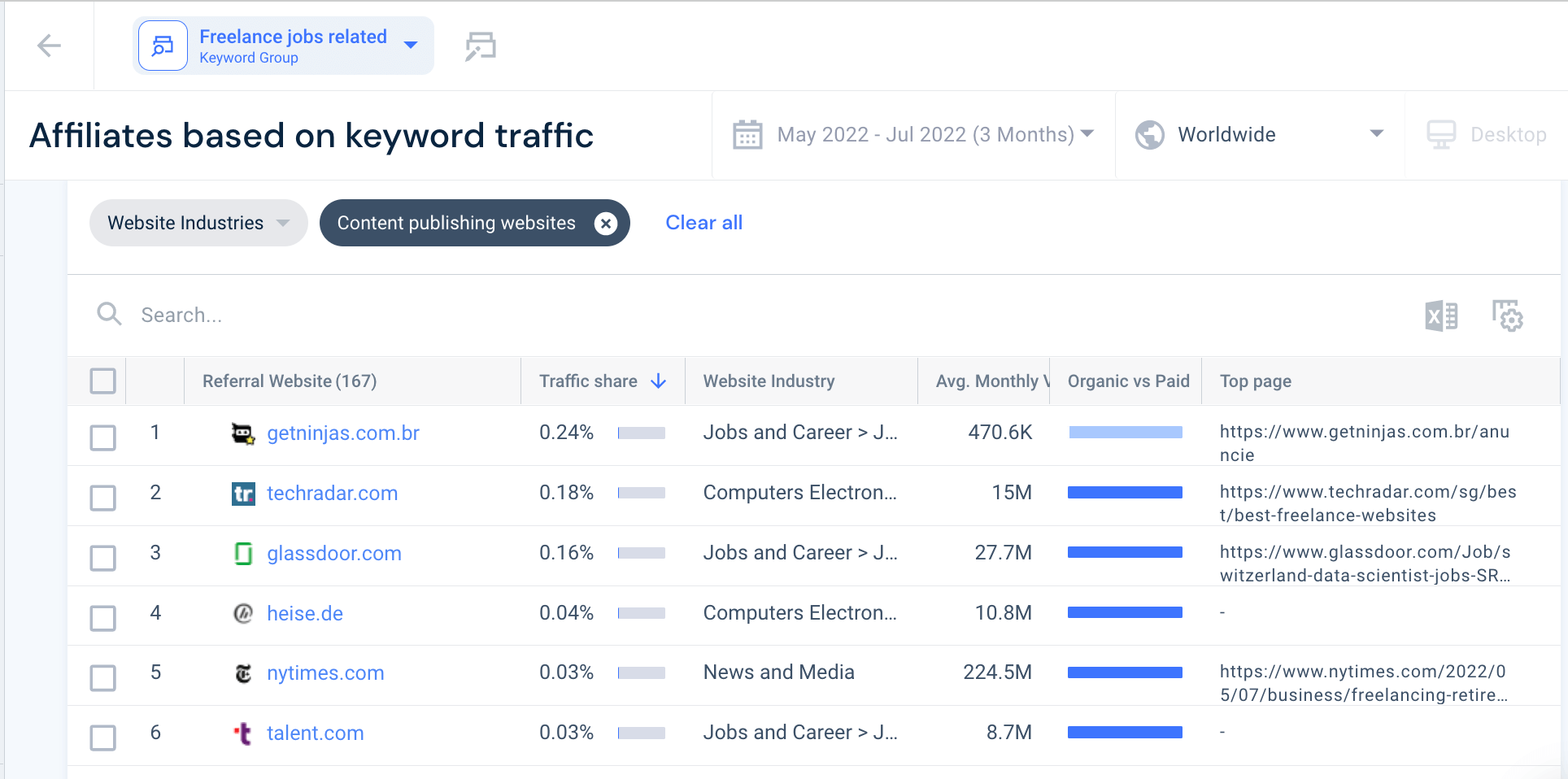Click the getninjas.com.br favicon

(243, 432)
